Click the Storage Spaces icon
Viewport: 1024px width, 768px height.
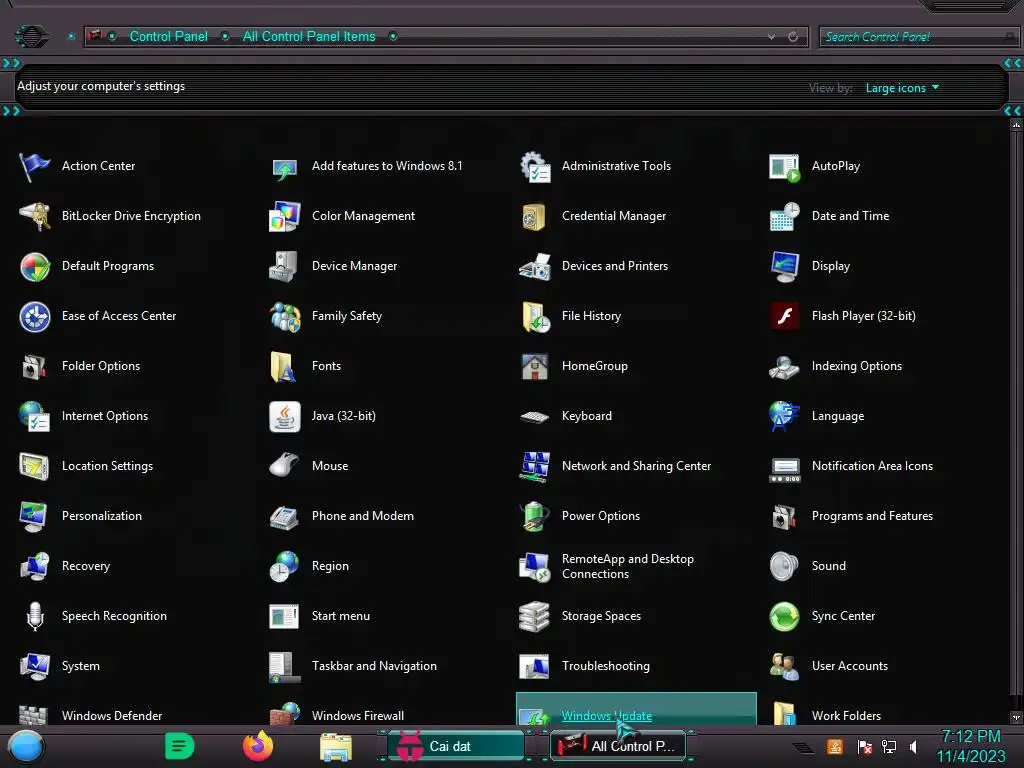(x=535, y=616)
